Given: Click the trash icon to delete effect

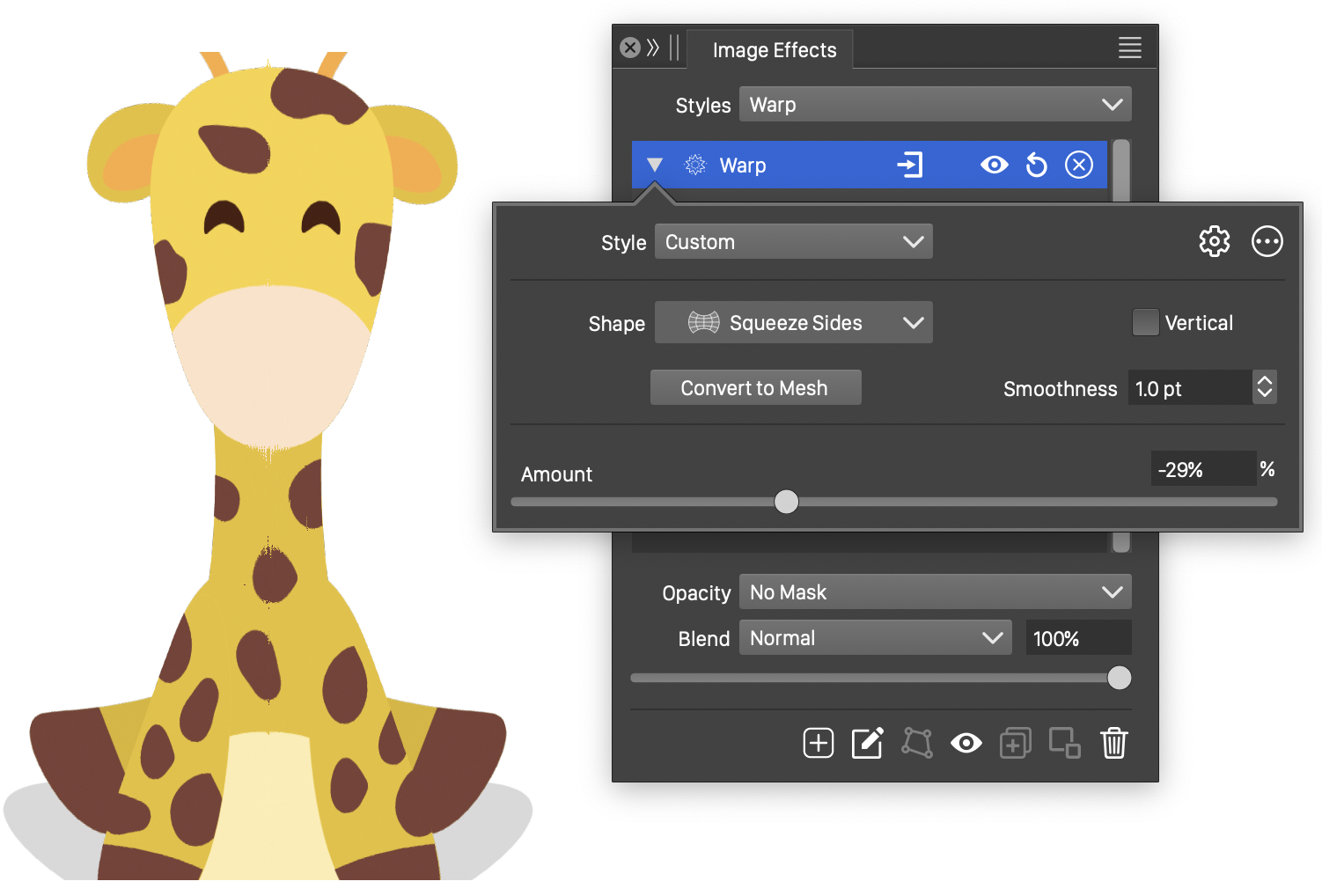Looking at the screenshot, I should click(x=1113, y=743).
